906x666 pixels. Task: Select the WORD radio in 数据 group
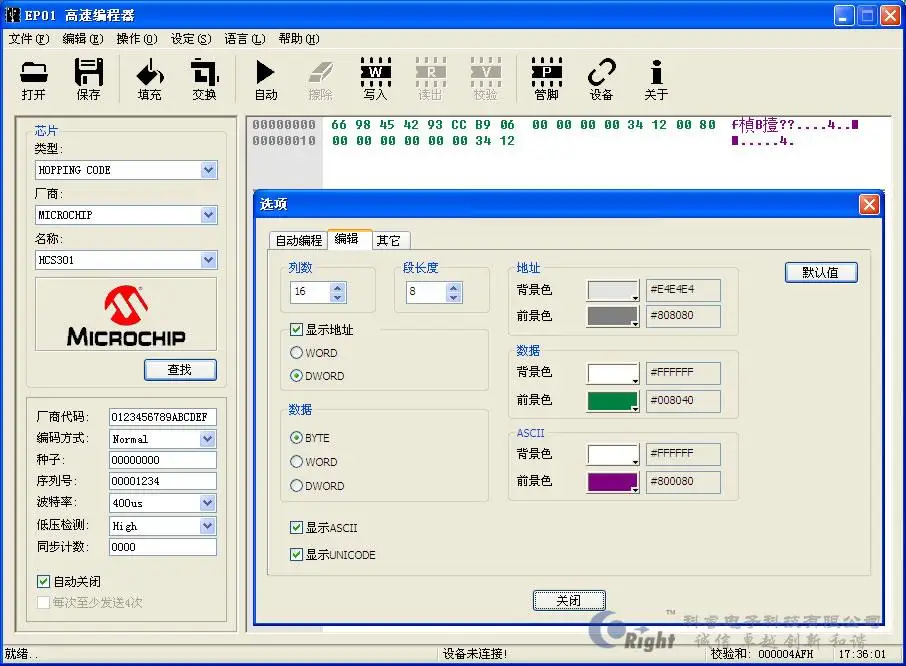click(296, 462)
